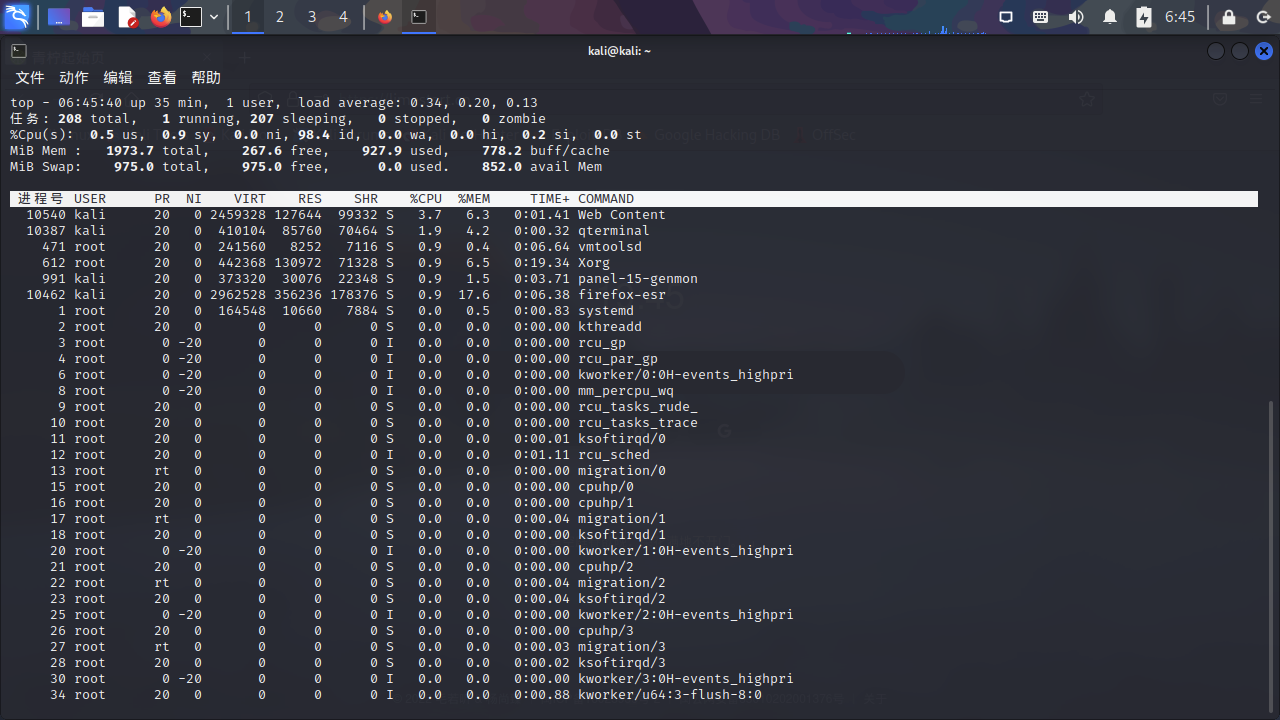Click the ksoftirqd/3 command text
Screen dimensions: 1280x720
[622, 663]
